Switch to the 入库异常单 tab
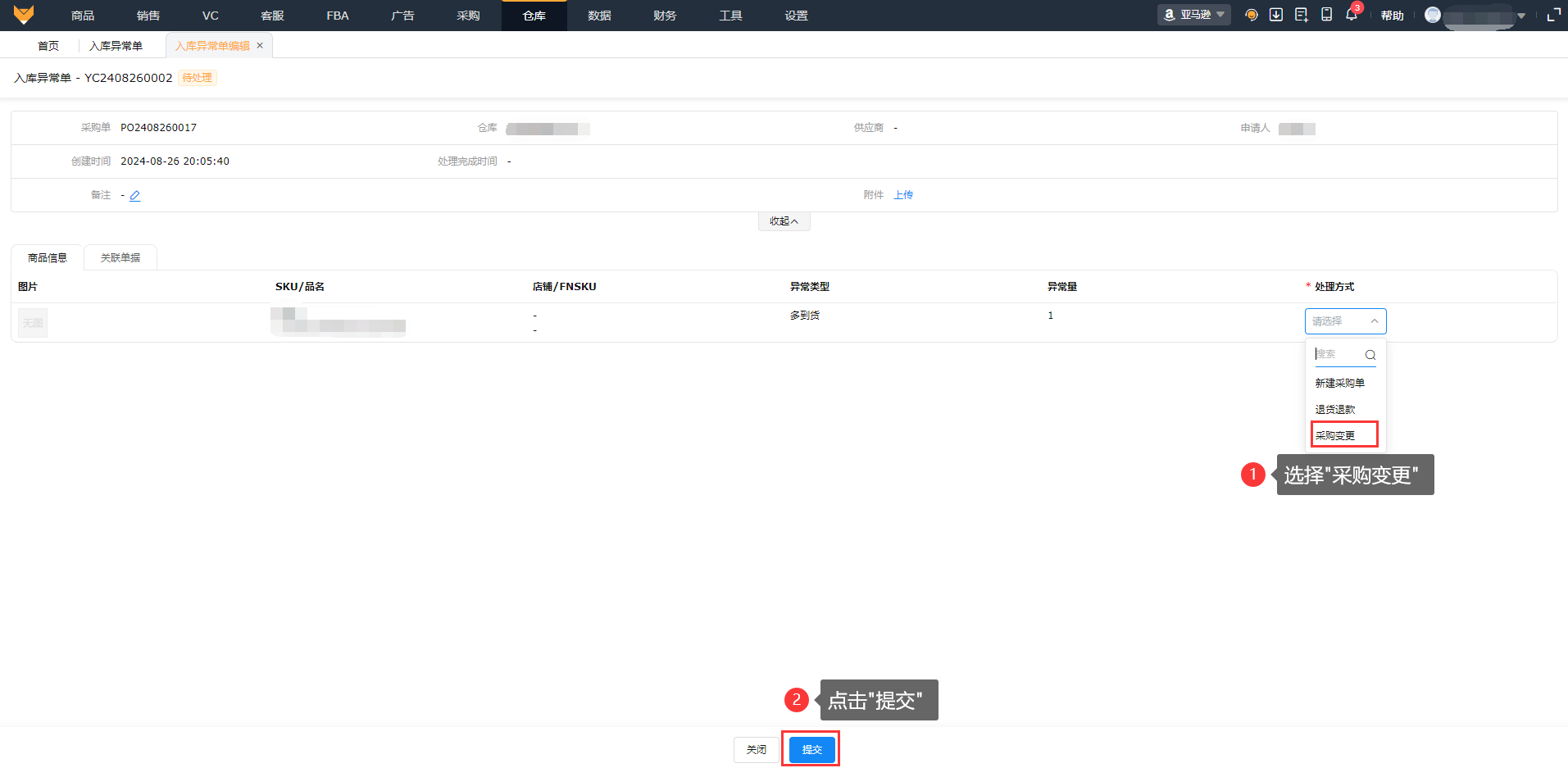1568x768 pixels. tap(116, 46)
